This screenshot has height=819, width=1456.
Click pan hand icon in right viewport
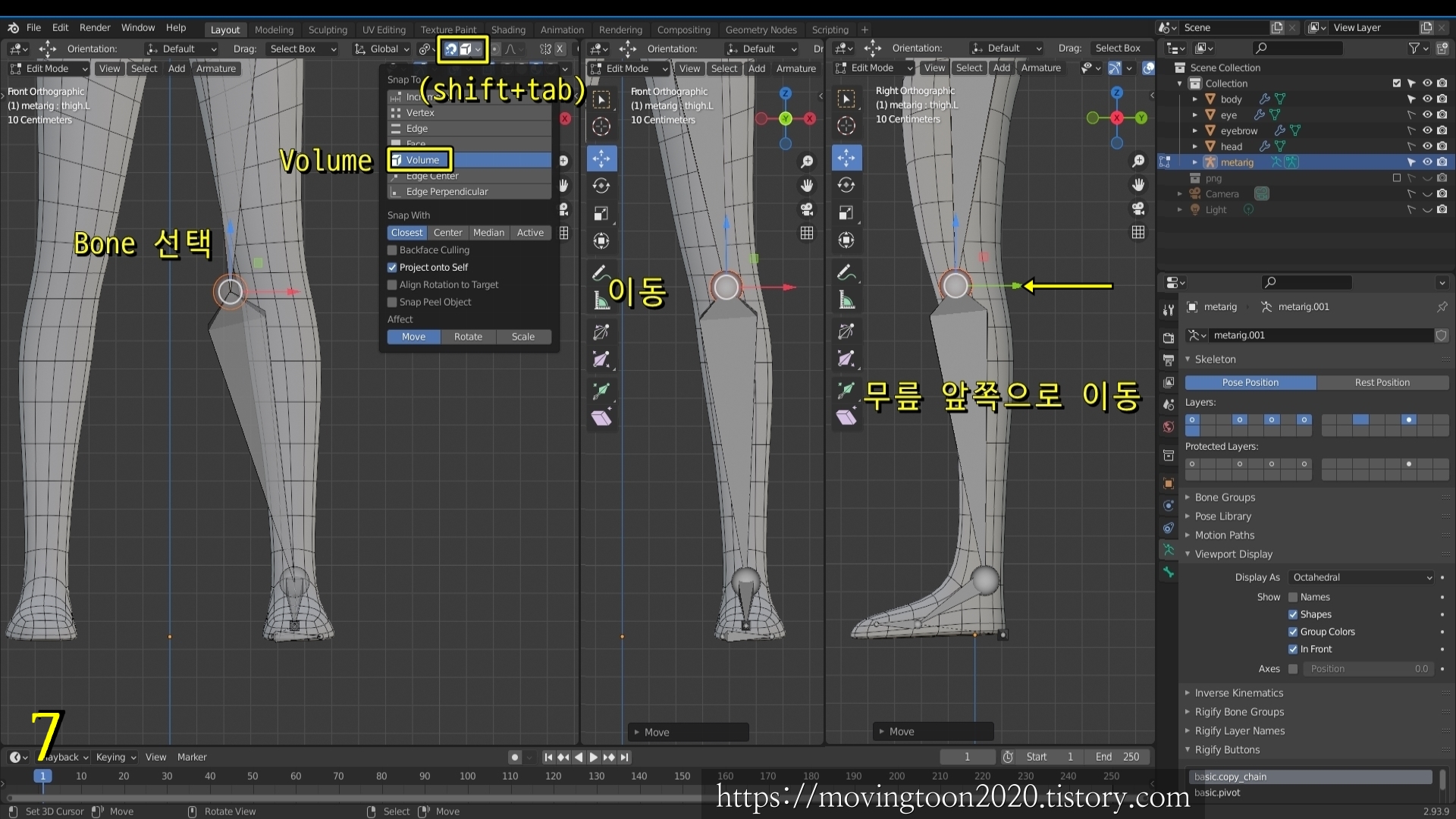pyautogui.click(x=1138, y=184)
